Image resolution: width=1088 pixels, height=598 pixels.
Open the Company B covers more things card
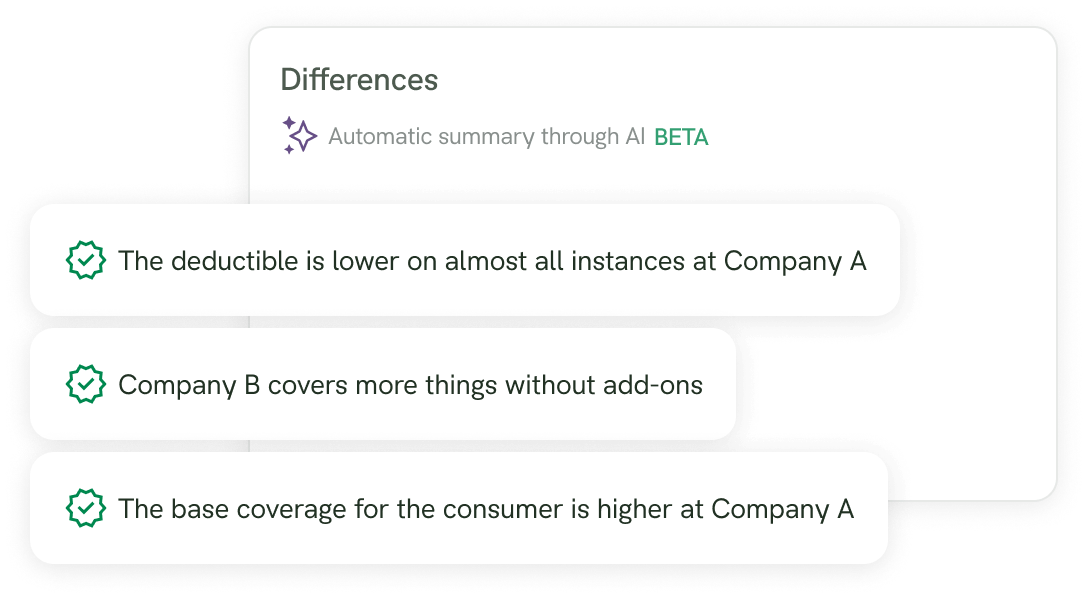[x=383, y=384]
